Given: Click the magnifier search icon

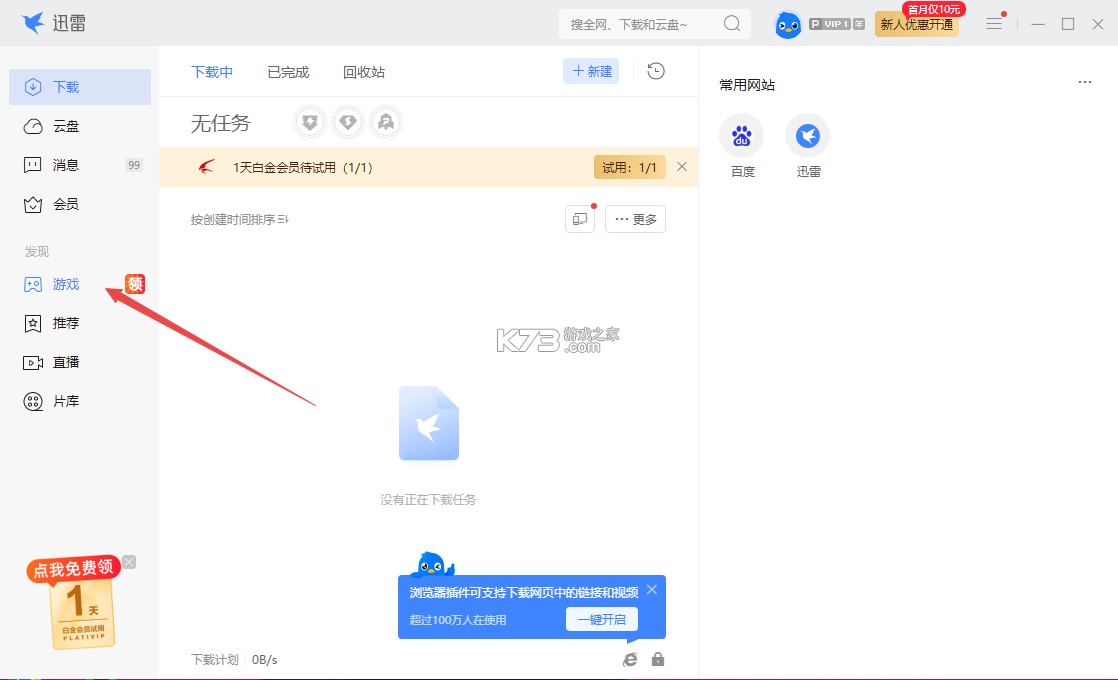Looking at the screenshot, I should point(732,24).
